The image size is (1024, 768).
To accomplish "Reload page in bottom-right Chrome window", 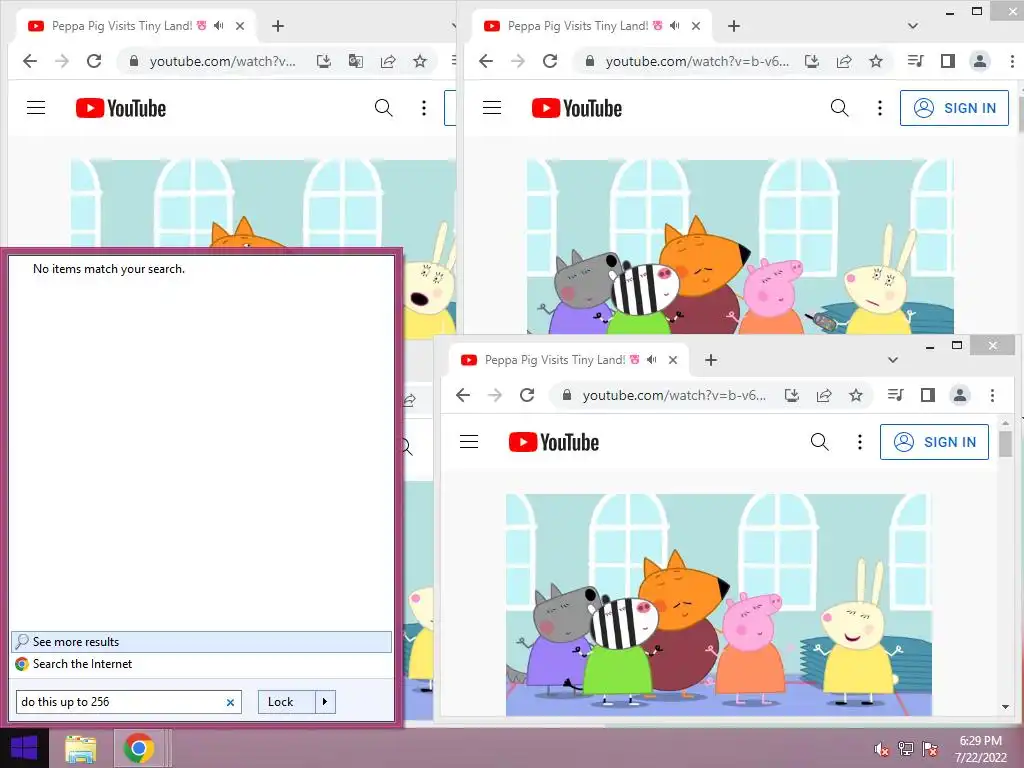I will [x=527, y=395].
